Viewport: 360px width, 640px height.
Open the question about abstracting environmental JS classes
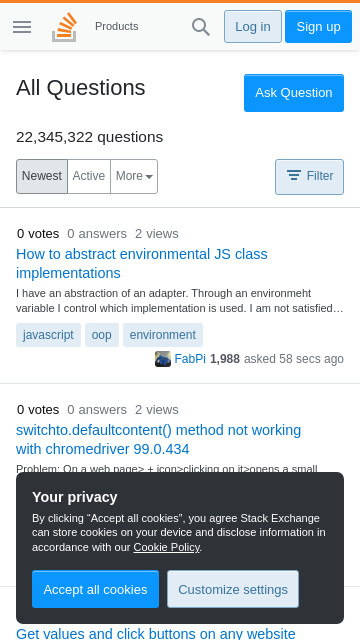coord(142,263)
